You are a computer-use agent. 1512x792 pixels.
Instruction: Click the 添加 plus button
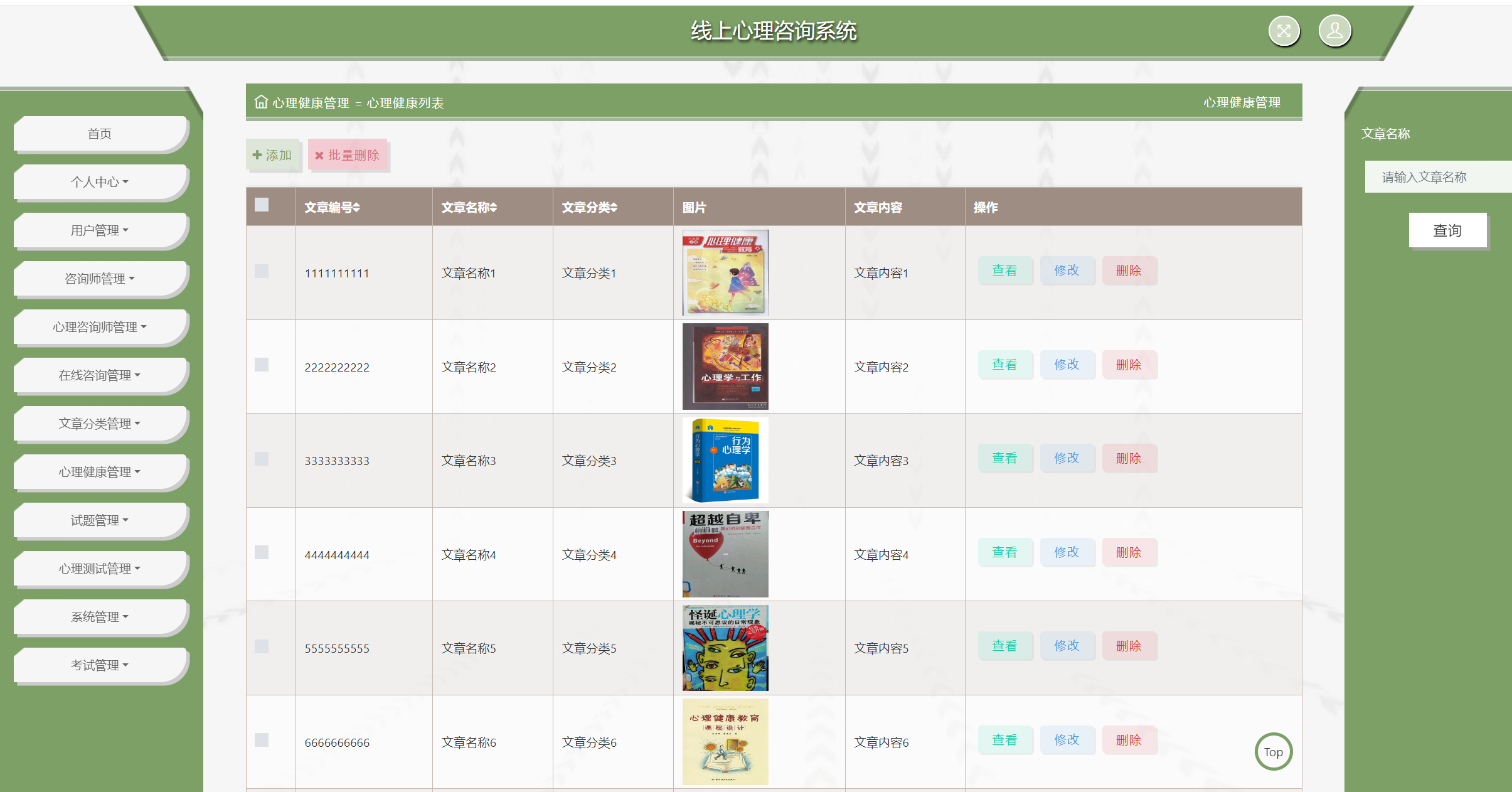(273, 155)
